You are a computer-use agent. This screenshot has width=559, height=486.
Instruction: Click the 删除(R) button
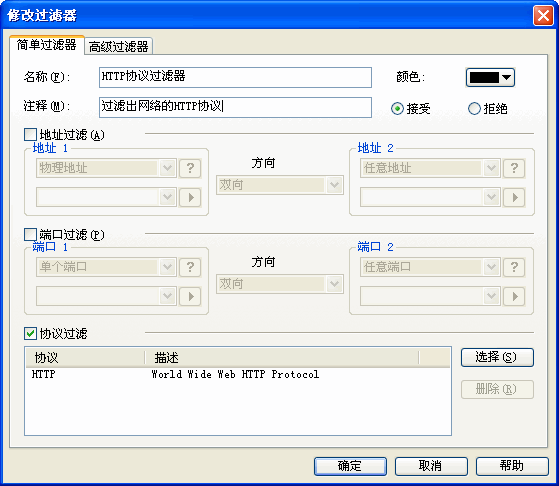(x=497, y=389)
